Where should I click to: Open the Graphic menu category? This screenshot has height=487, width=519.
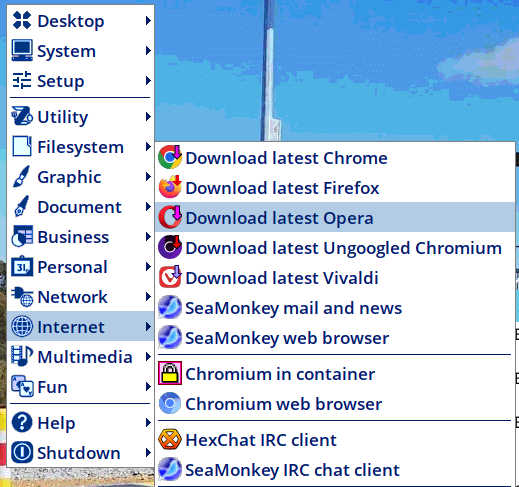[80, 177]
